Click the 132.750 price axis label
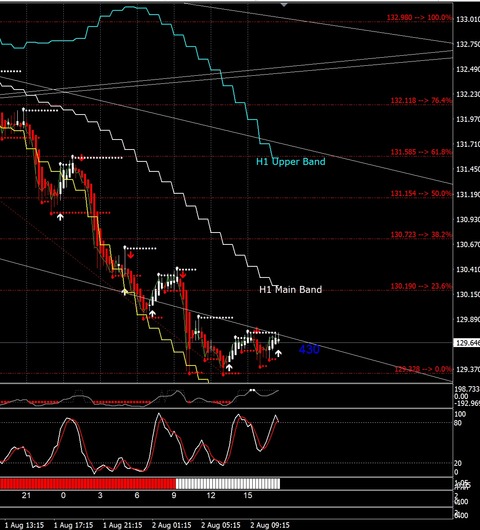This screenshot has width=480, height=530. 468,44
